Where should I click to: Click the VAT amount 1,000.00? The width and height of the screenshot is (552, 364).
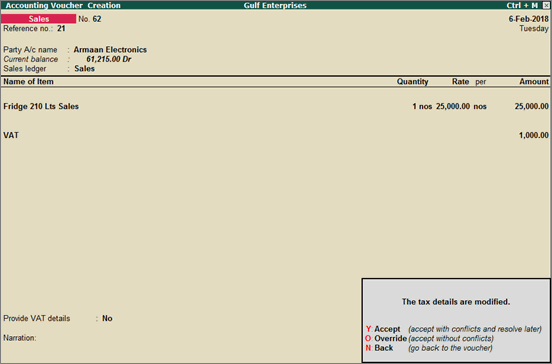pyautogui.click(x=534, y=135)
